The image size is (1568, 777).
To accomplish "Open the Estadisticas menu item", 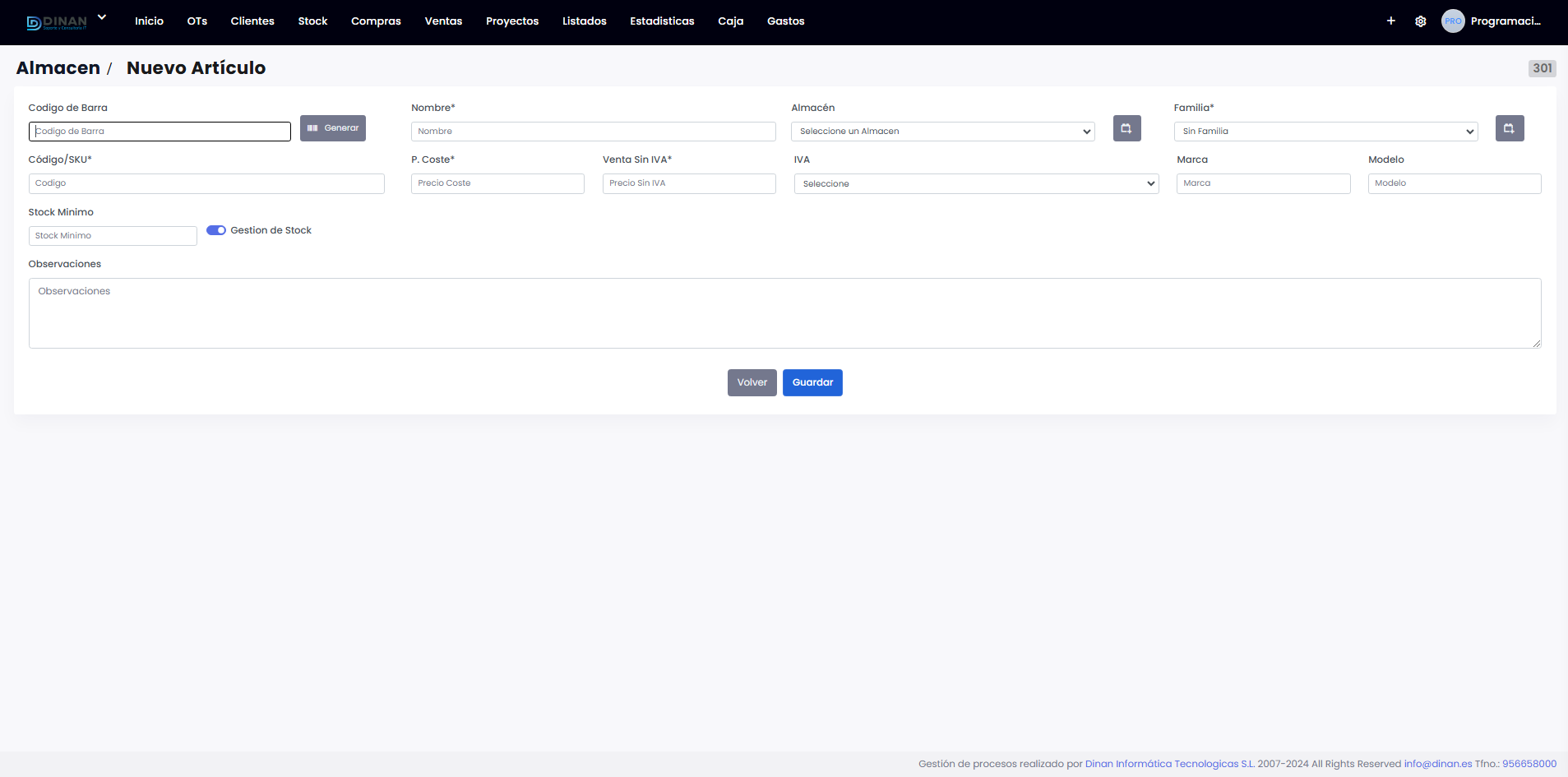I will tap(662, 21).
